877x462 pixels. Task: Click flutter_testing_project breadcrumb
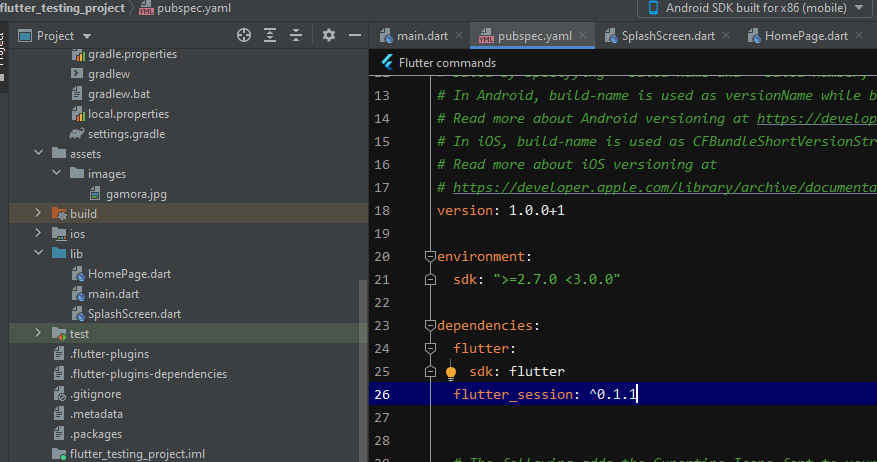(63, 8)
